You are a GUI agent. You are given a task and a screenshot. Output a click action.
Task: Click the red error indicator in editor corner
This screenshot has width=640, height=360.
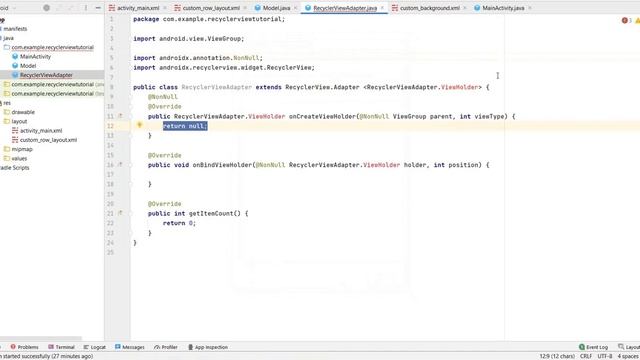click(624, 20)
